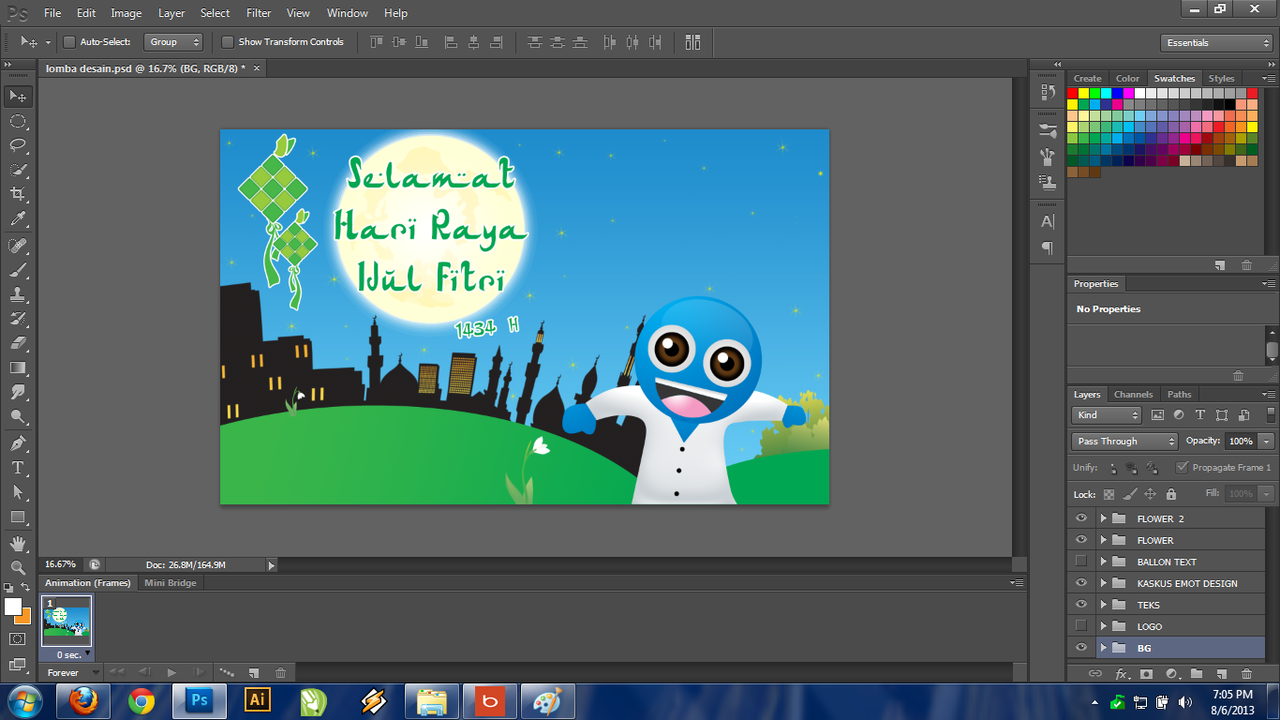Switch to the Mini Bridge tab
This screenshot has height=720, width=1280.
[x=171, y=583]
